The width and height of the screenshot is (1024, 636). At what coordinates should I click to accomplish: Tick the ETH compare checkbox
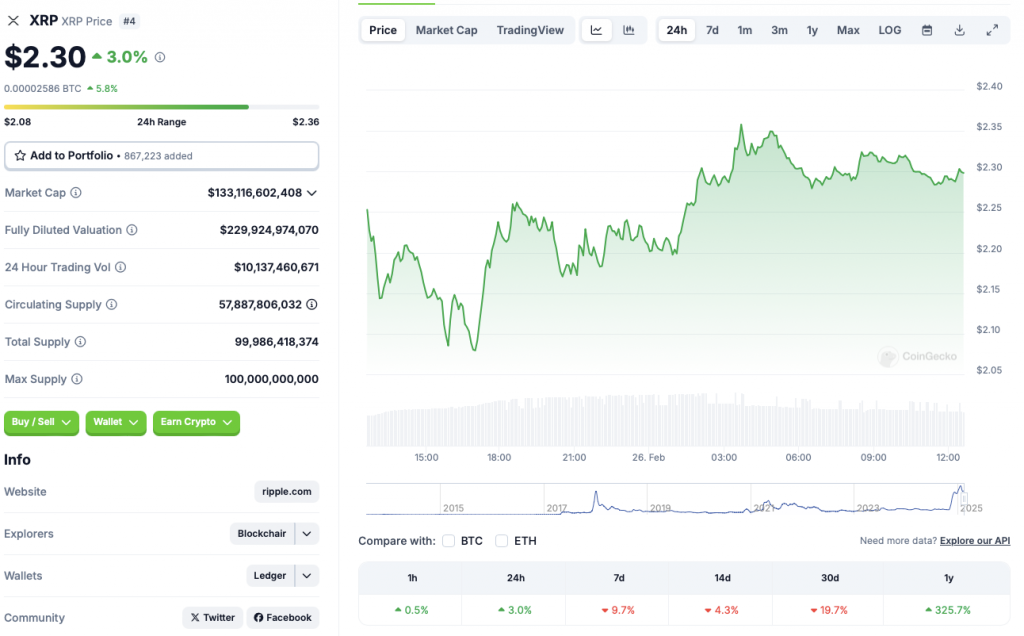[502, 541]
